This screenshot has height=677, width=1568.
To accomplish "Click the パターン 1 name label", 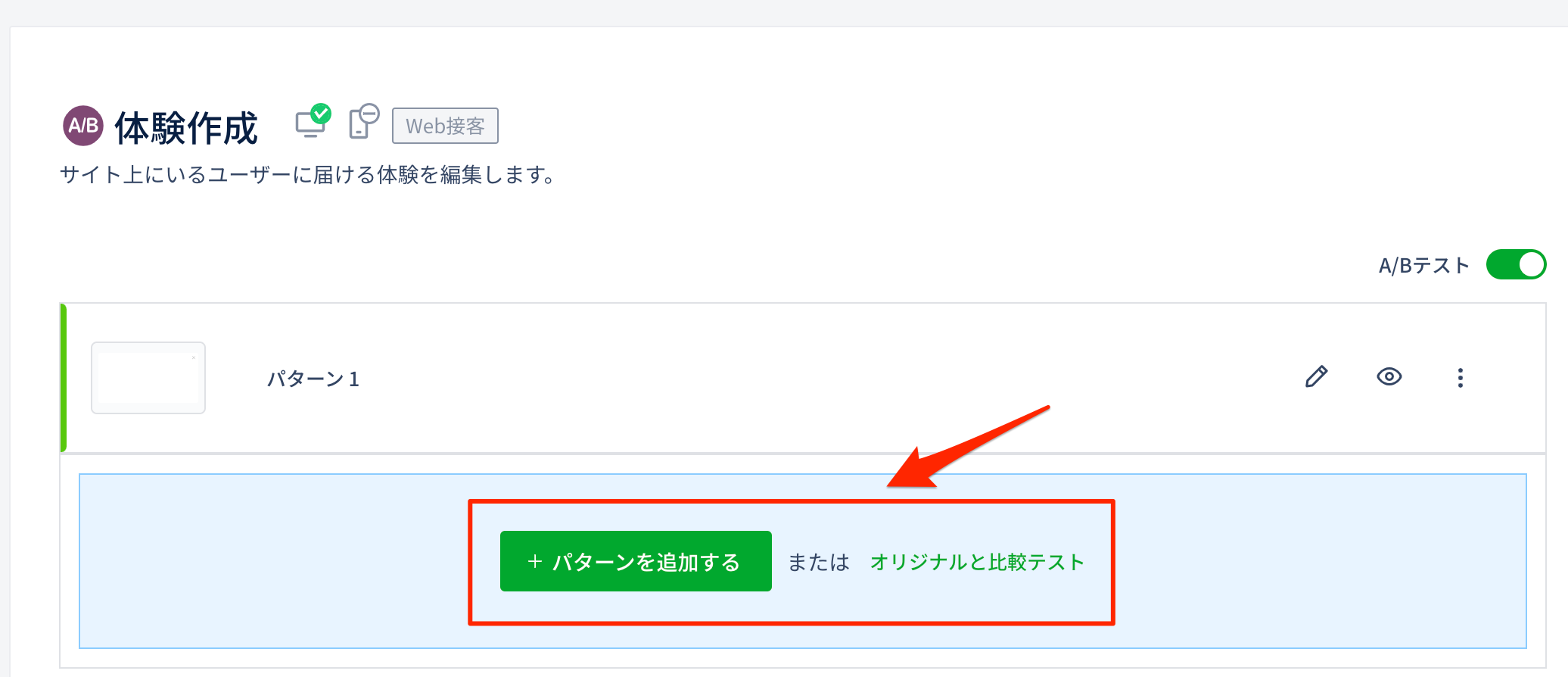I will click(313, 379).
